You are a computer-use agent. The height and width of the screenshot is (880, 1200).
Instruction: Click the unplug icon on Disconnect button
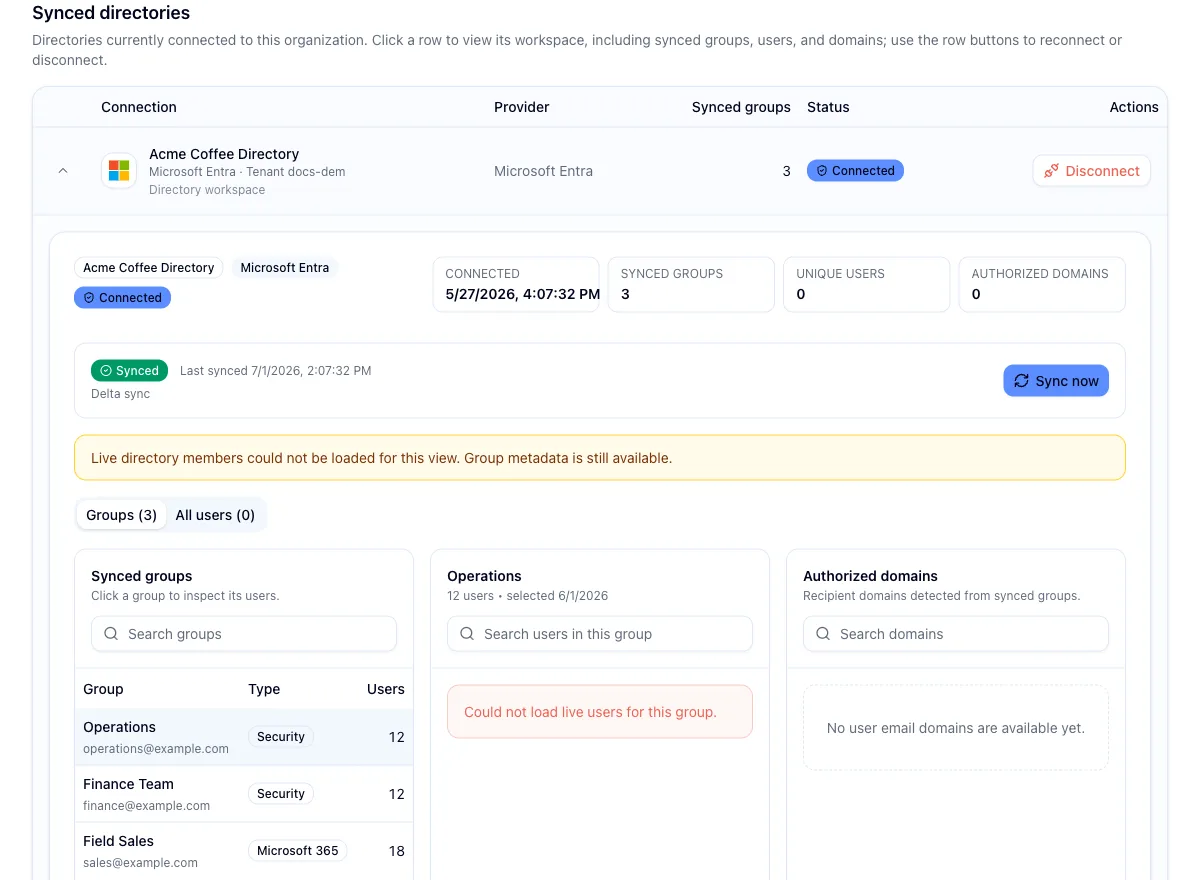pyautogui.click(x=1051, y=171)
